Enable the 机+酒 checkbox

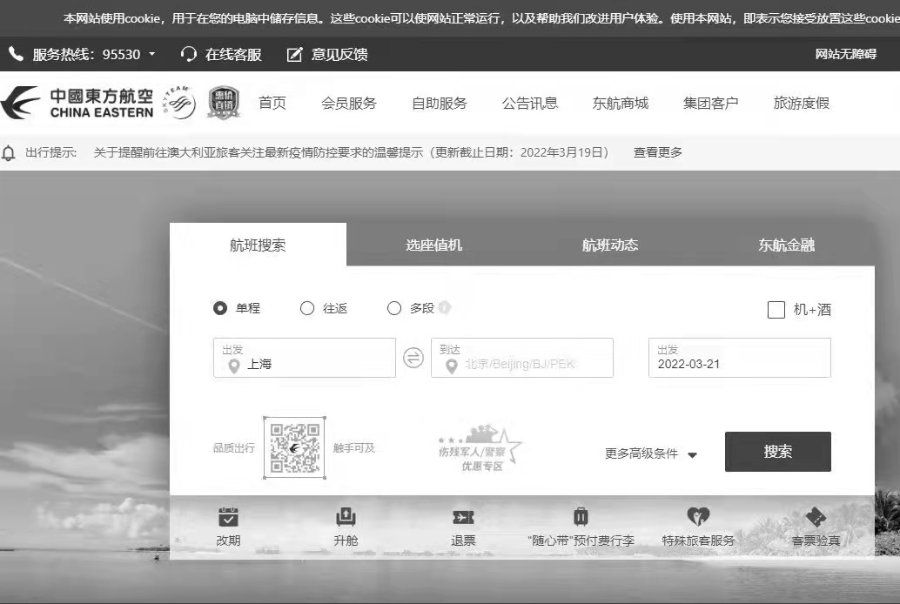776,310
